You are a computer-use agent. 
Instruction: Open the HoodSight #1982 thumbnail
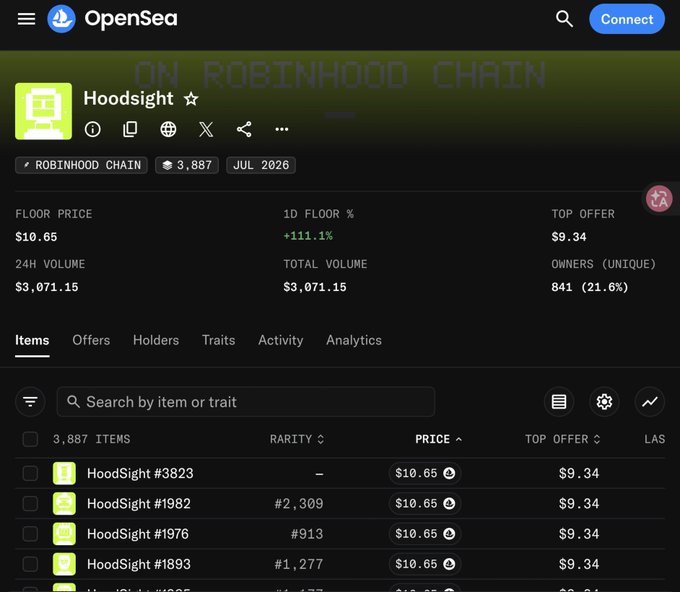pos(64,504)
